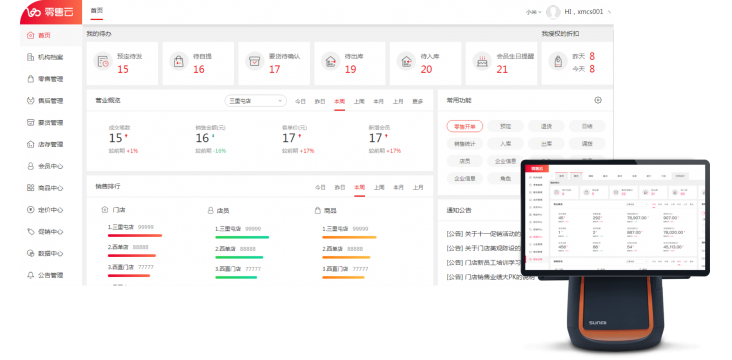Open the 三里屯店 store dropdown
732x360 pixels.
256,101
